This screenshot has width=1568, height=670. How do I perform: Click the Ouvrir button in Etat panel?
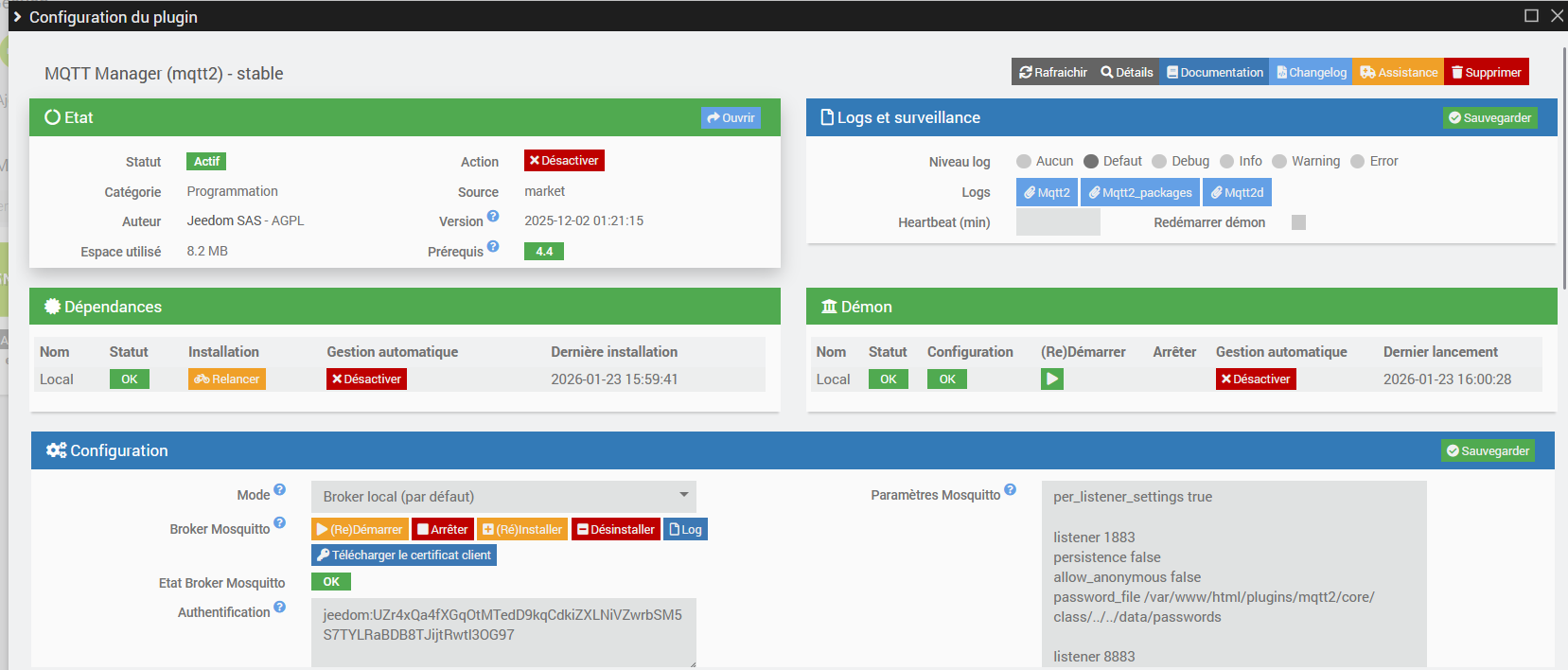pyautogui.click(x=731, y=117)
